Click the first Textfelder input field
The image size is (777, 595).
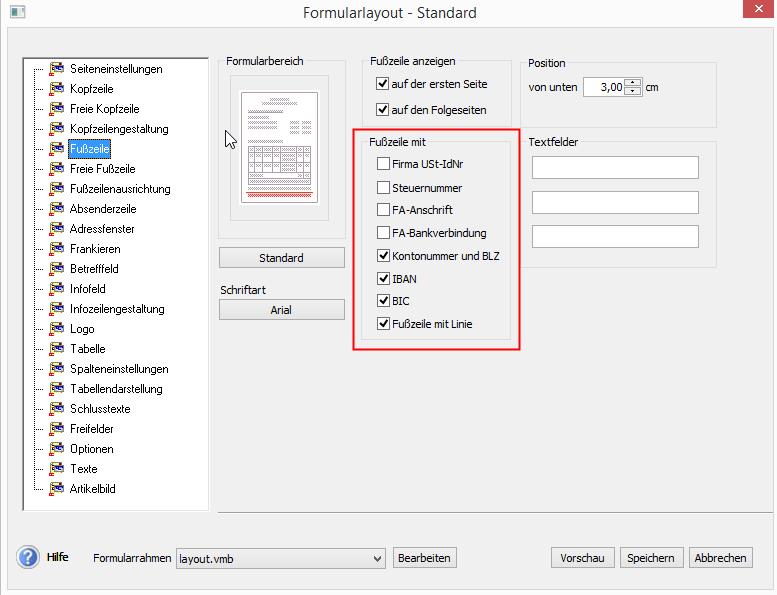click(615, 167)
